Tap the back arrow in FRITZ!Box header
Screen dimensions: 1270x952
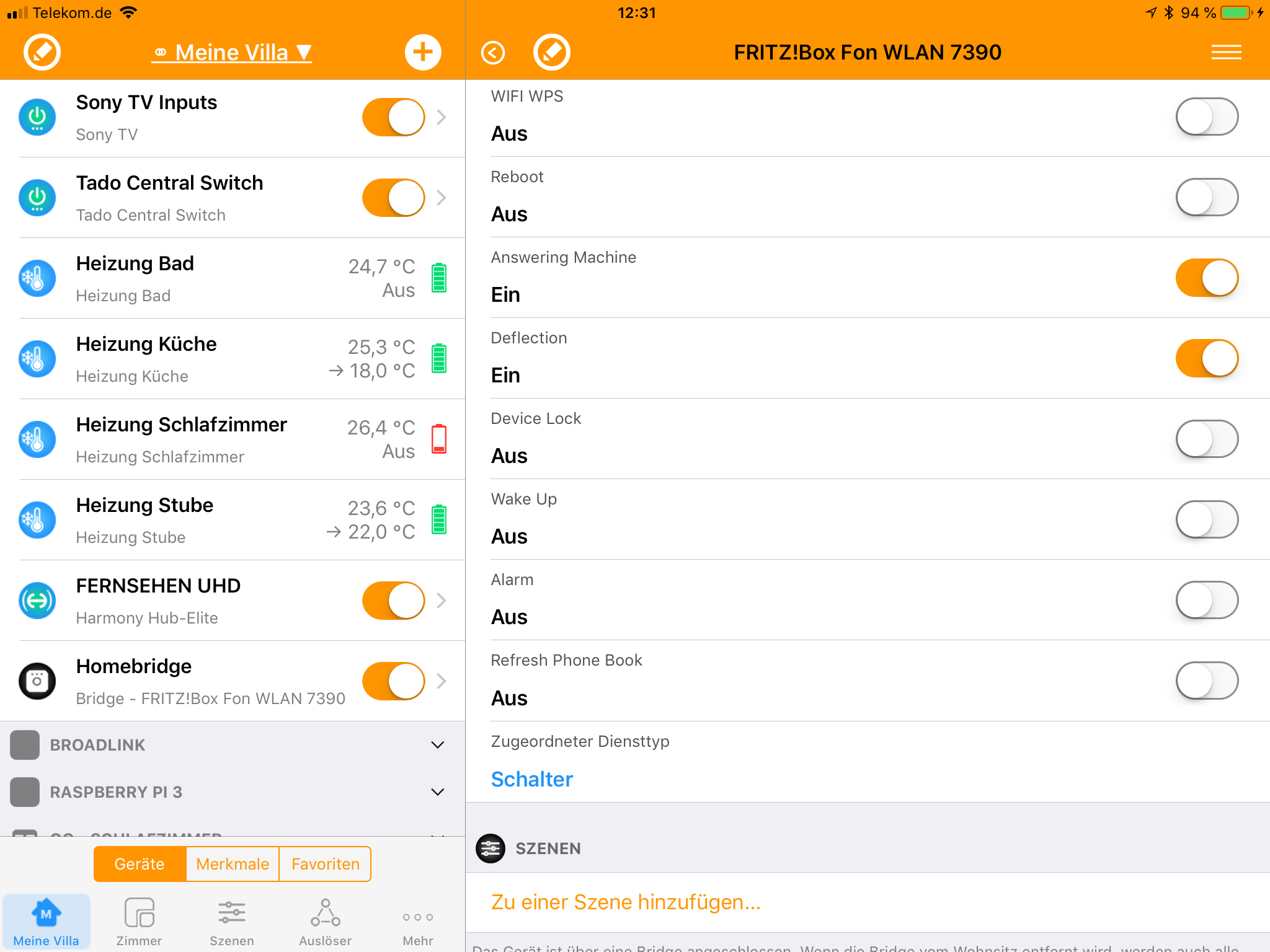(493, 53)
